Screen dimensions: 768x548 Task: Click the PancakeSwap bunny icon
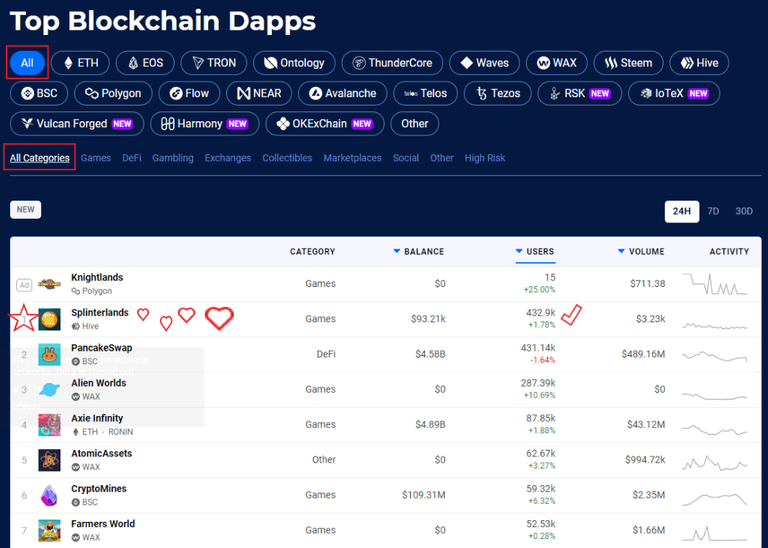(x=49, y=354)
